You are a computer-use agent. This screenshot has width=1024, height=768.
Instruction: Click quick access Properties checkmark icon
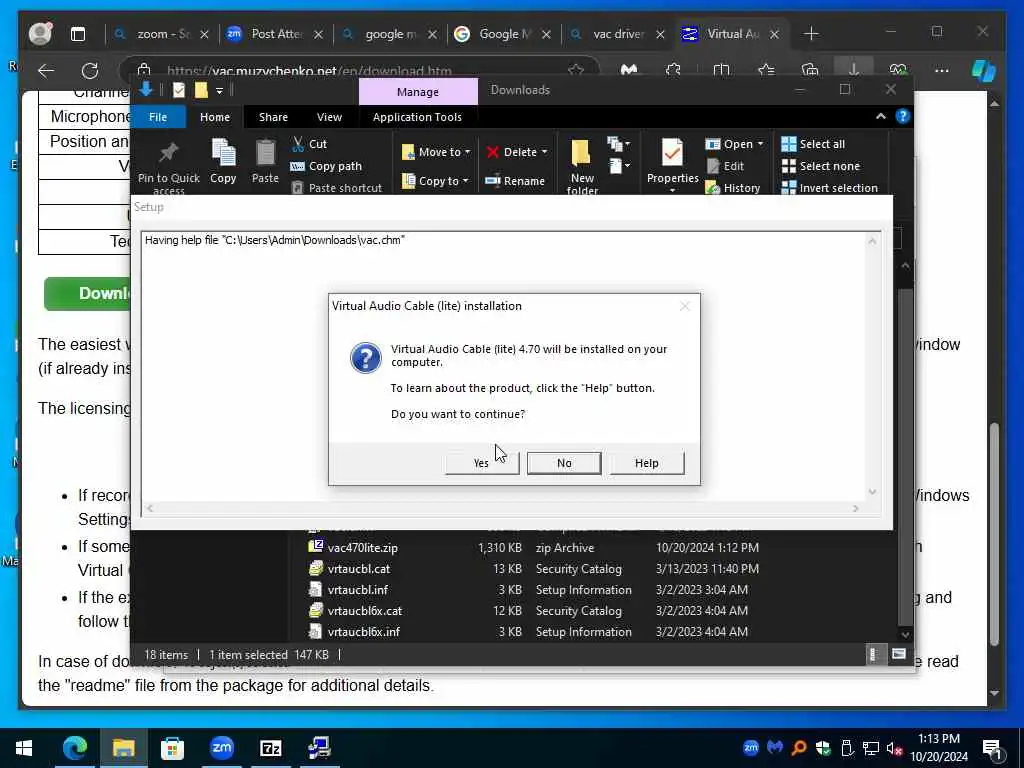coord(179,90)
